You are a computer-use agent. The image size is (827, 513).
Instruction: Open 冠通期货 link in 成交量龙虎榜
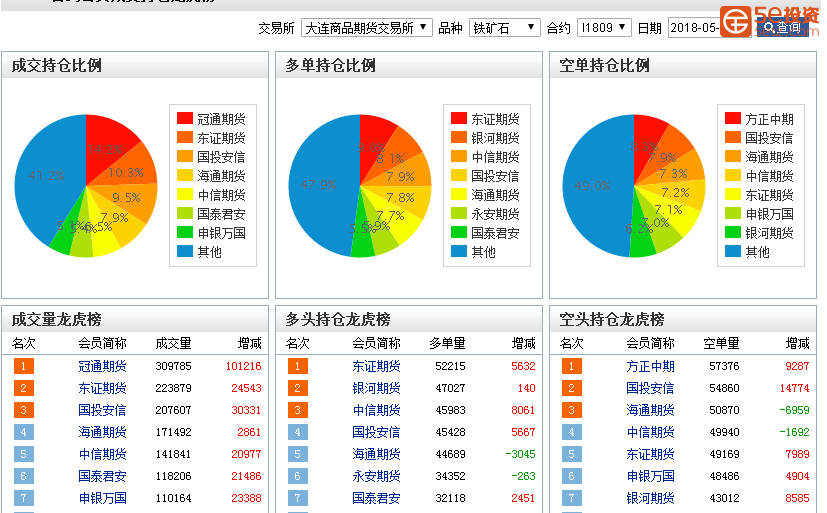click(102, 367)
